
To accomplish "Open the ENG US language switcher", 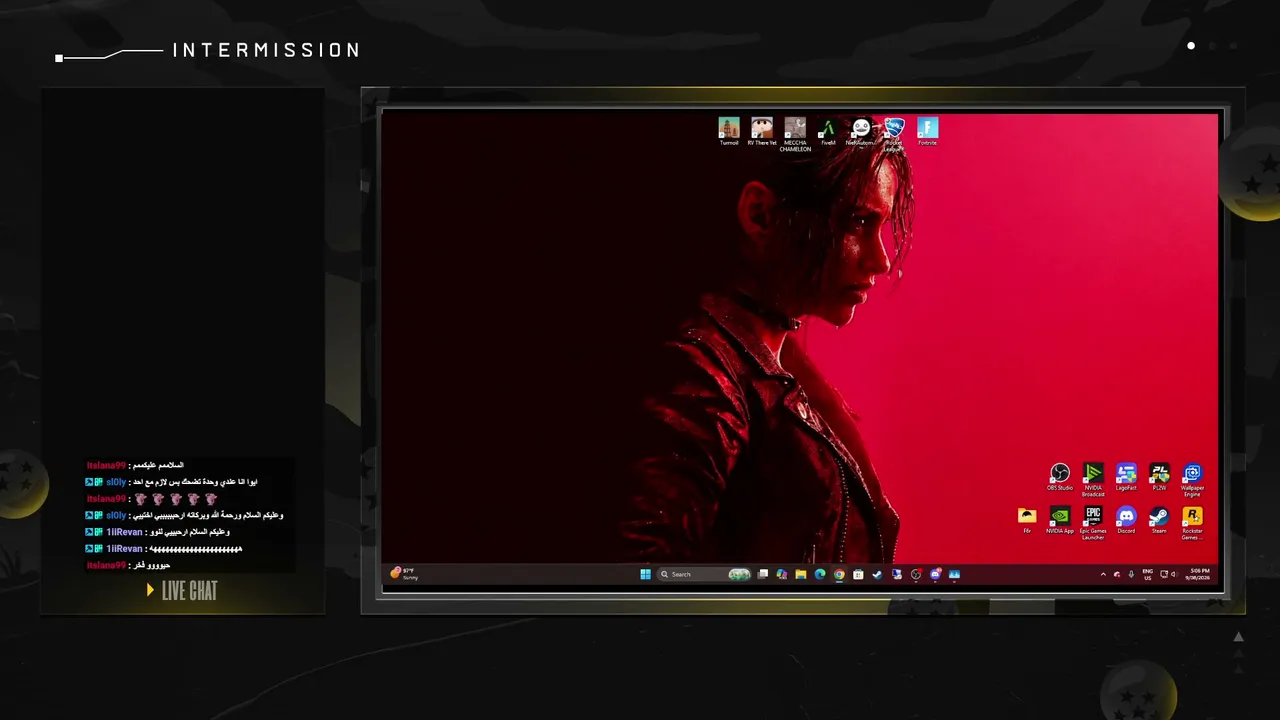I will point(1148,574).
